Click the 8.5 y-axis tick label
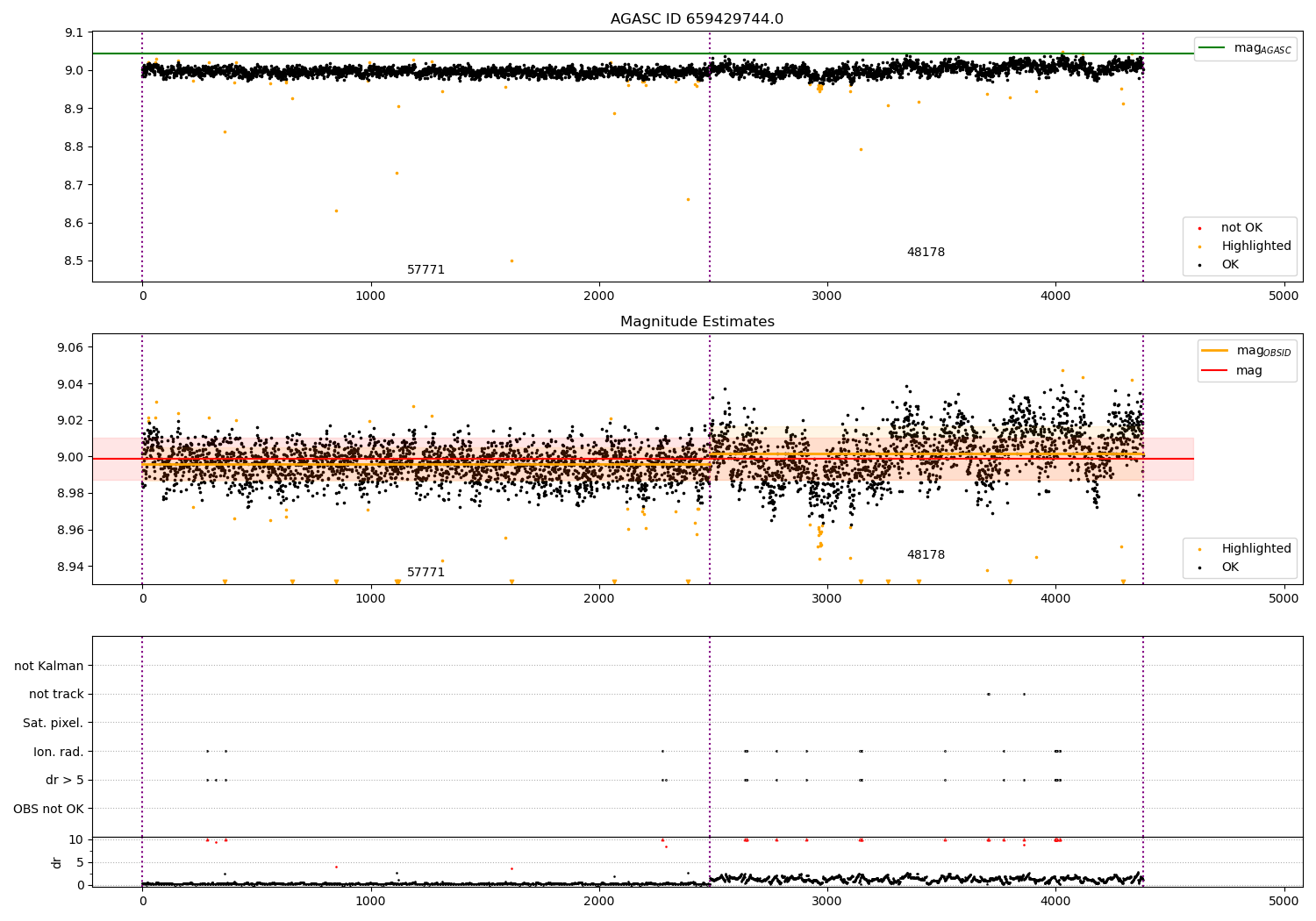This screenshot has height=921, width=1316. coord(75,261)
